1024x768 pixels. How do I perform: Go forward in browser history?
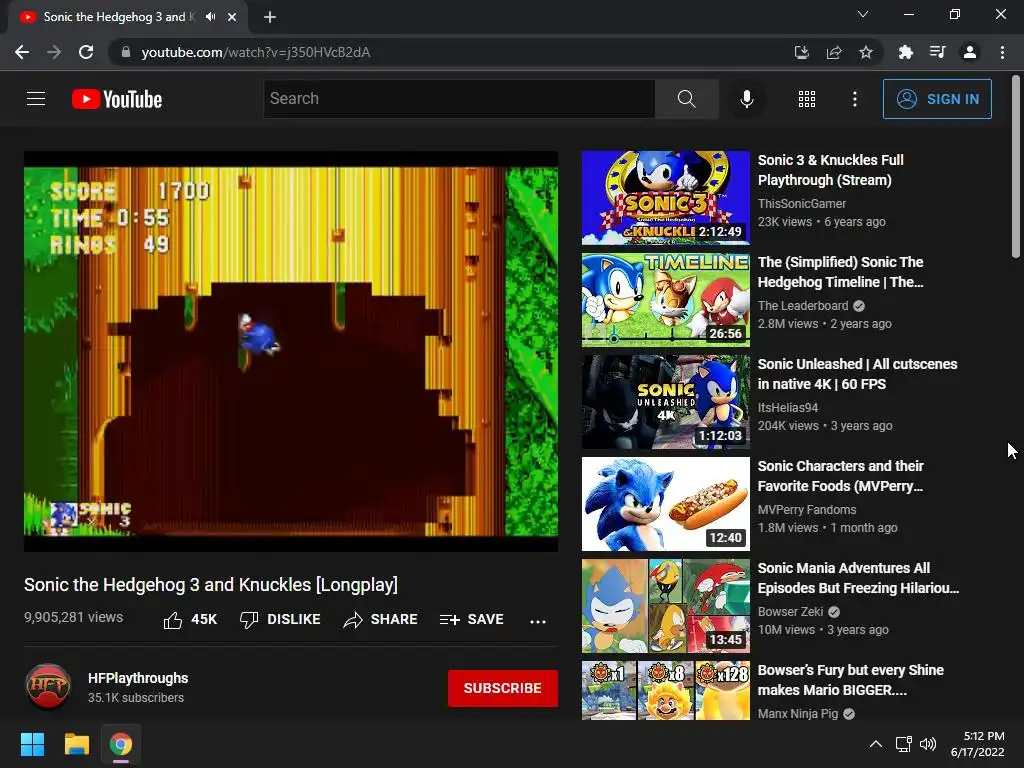54,52
